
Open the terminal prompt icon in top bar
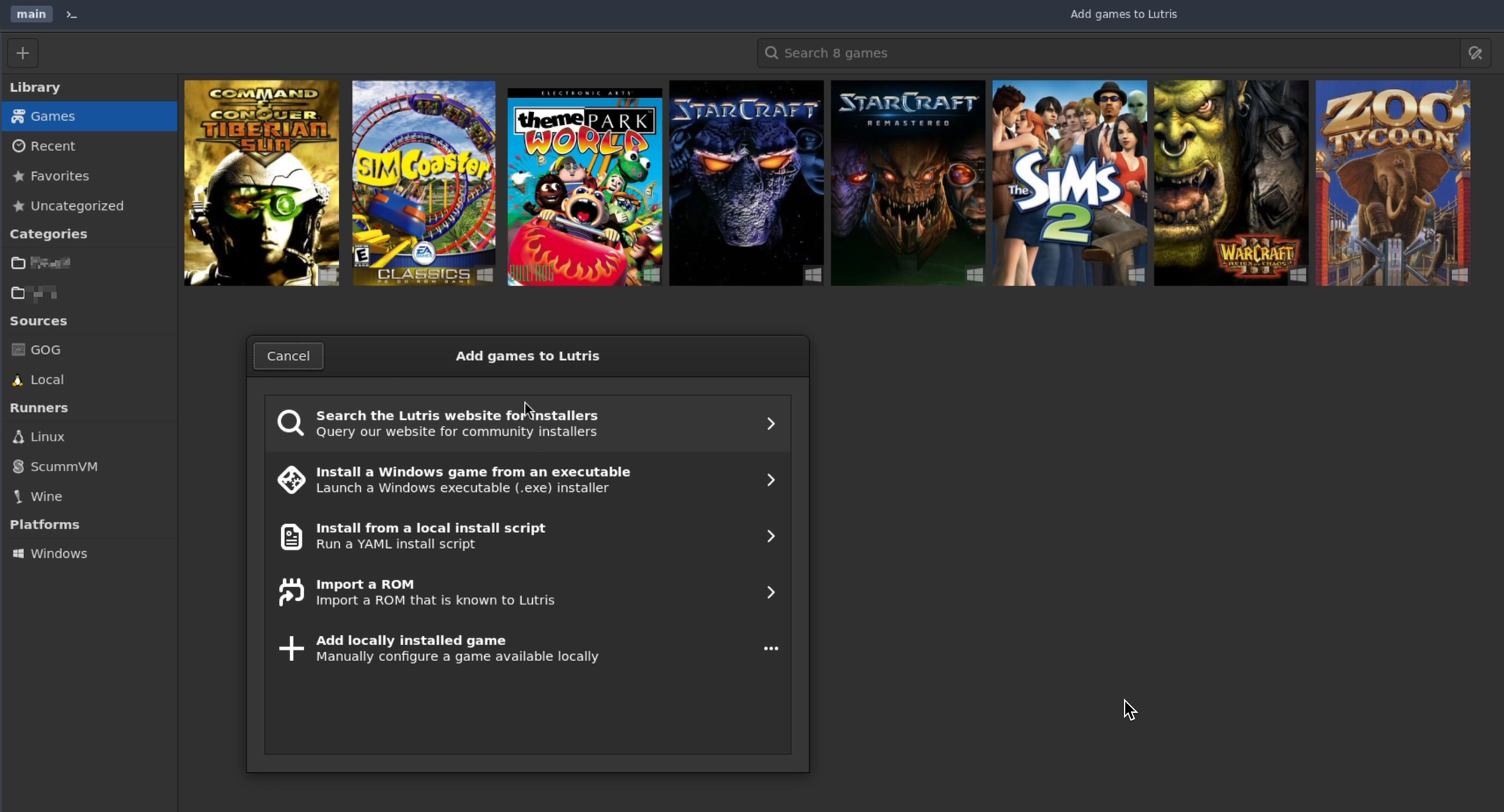pos(71,14)
